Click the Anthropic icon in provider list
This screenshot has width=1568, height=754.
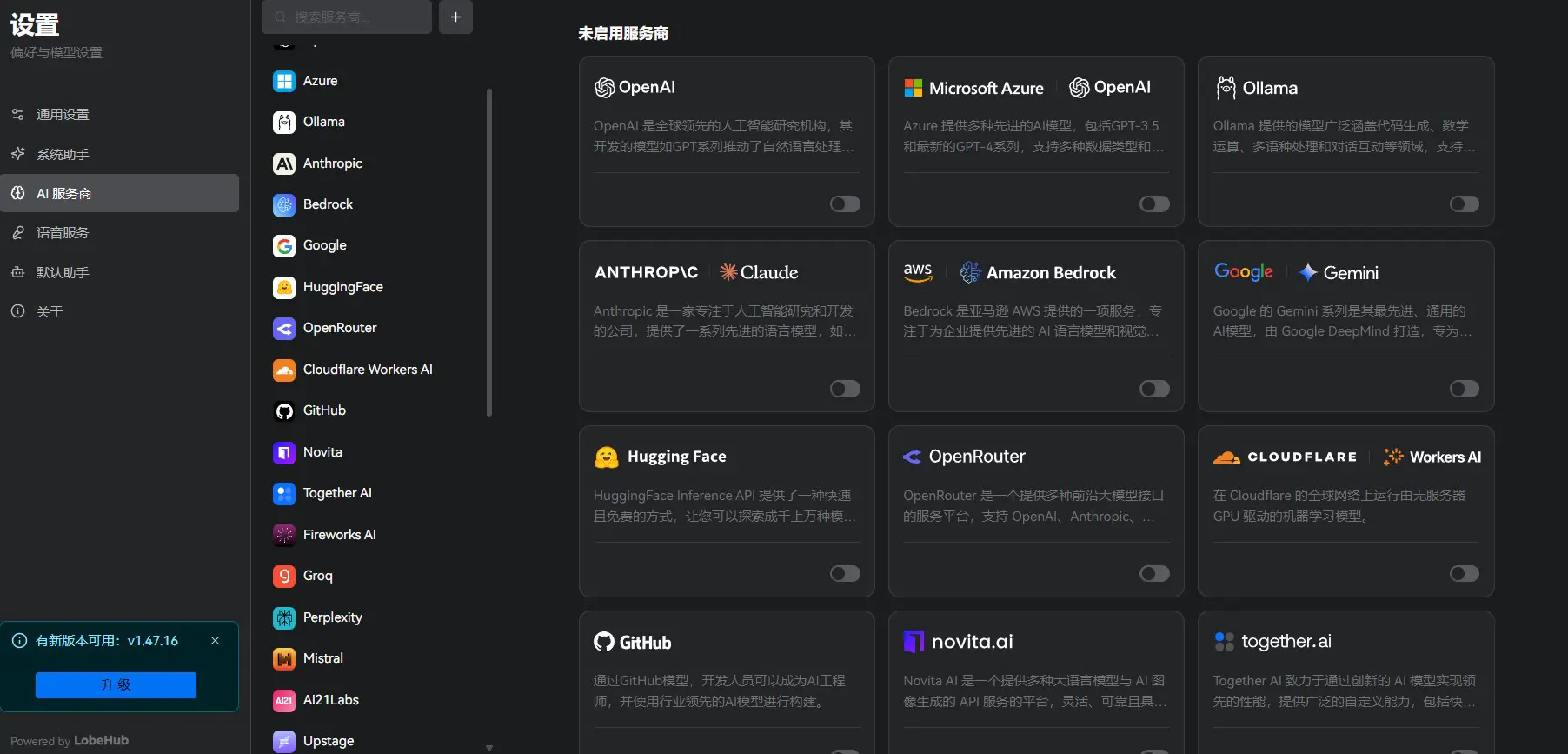pos(284,163)
